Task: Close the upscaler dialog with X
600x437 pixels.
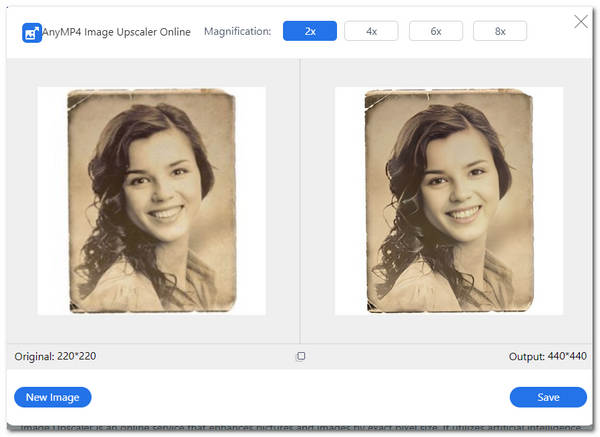Action: [581, 22]
